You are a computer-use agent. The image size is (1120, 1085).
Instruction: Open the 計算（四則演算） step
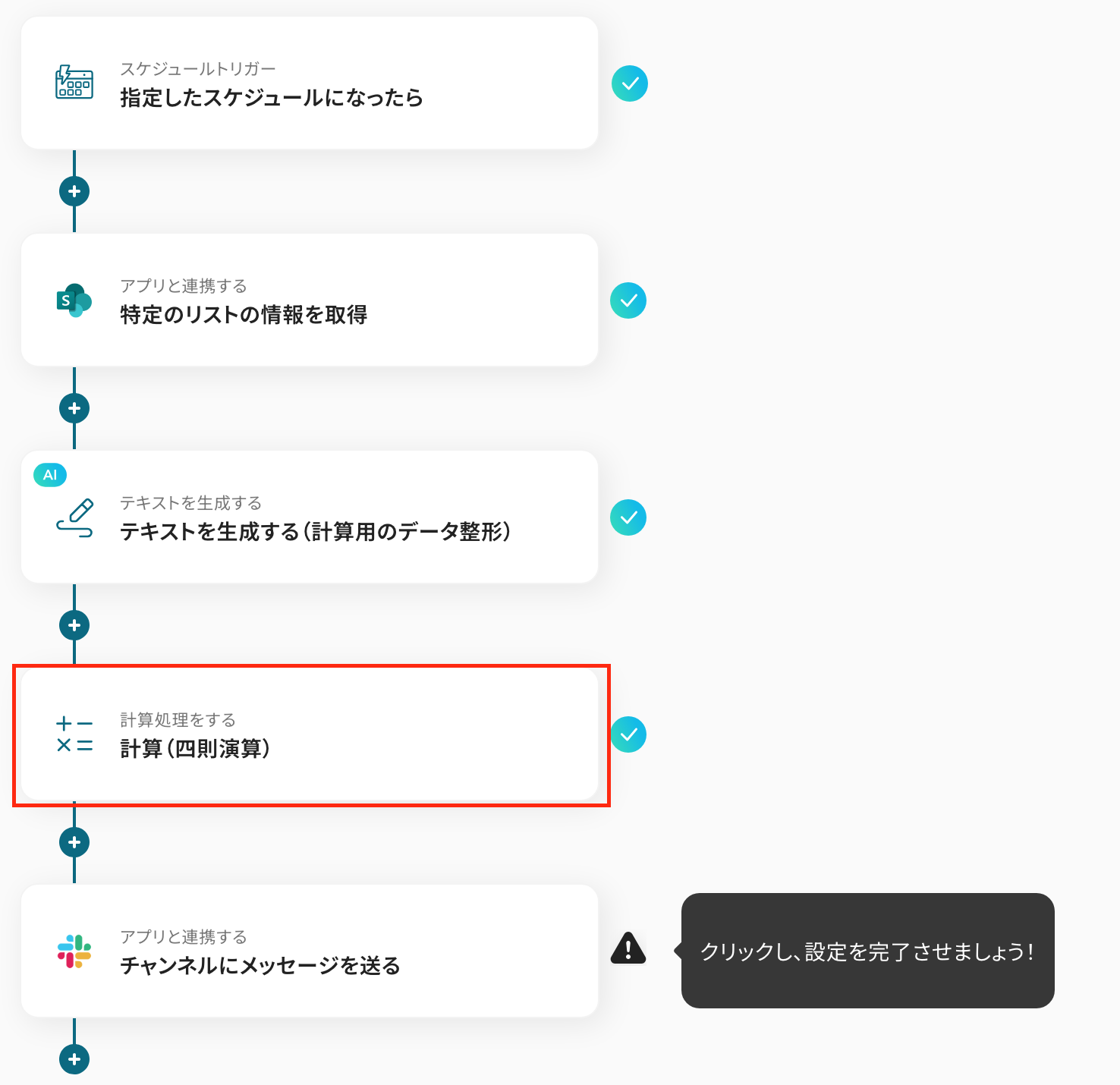tap(310, 734)
